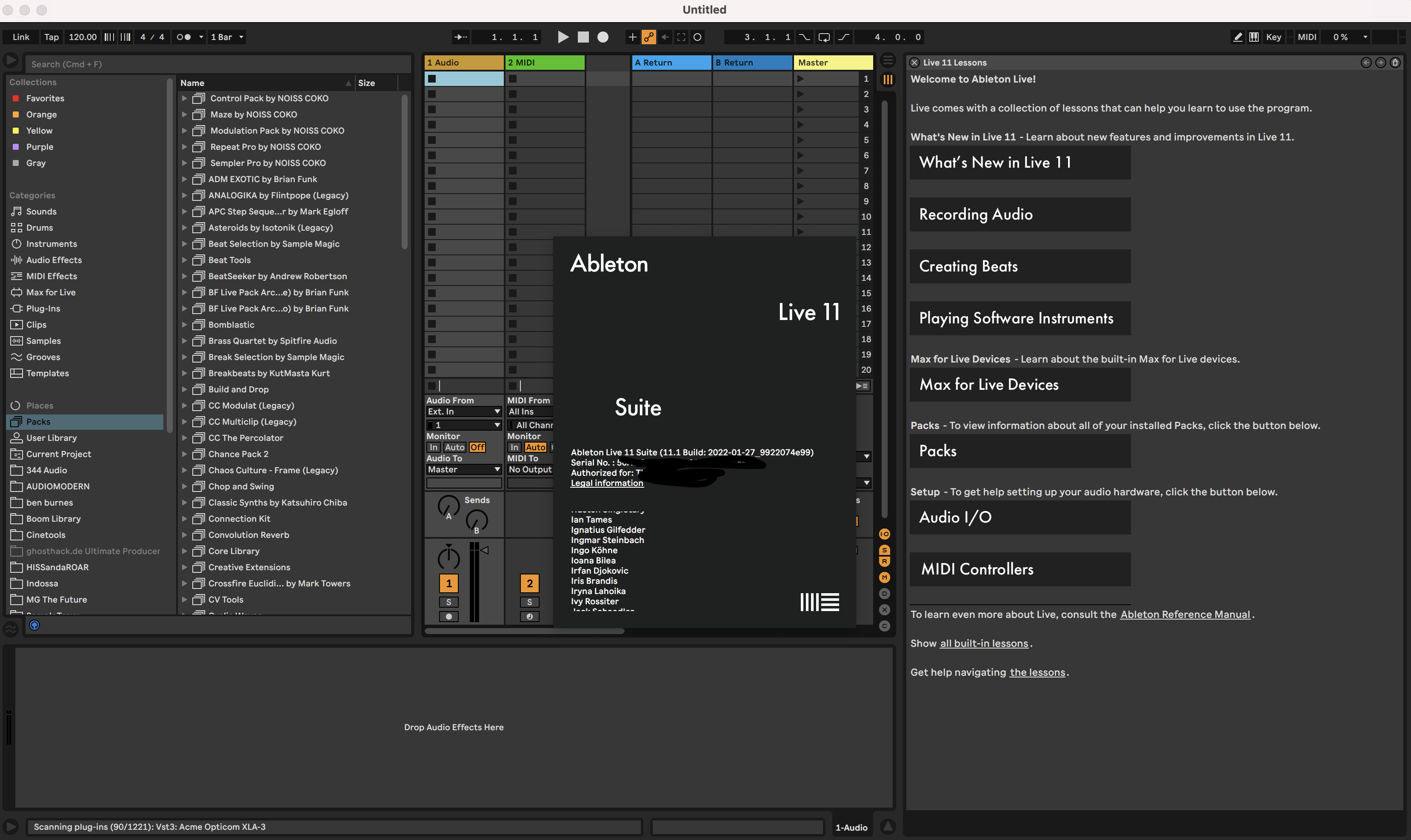Viewport: 1411px width, 840px height.
Task: Open User Library in Places
Action: pyautogui.click(x=51, y=437)
